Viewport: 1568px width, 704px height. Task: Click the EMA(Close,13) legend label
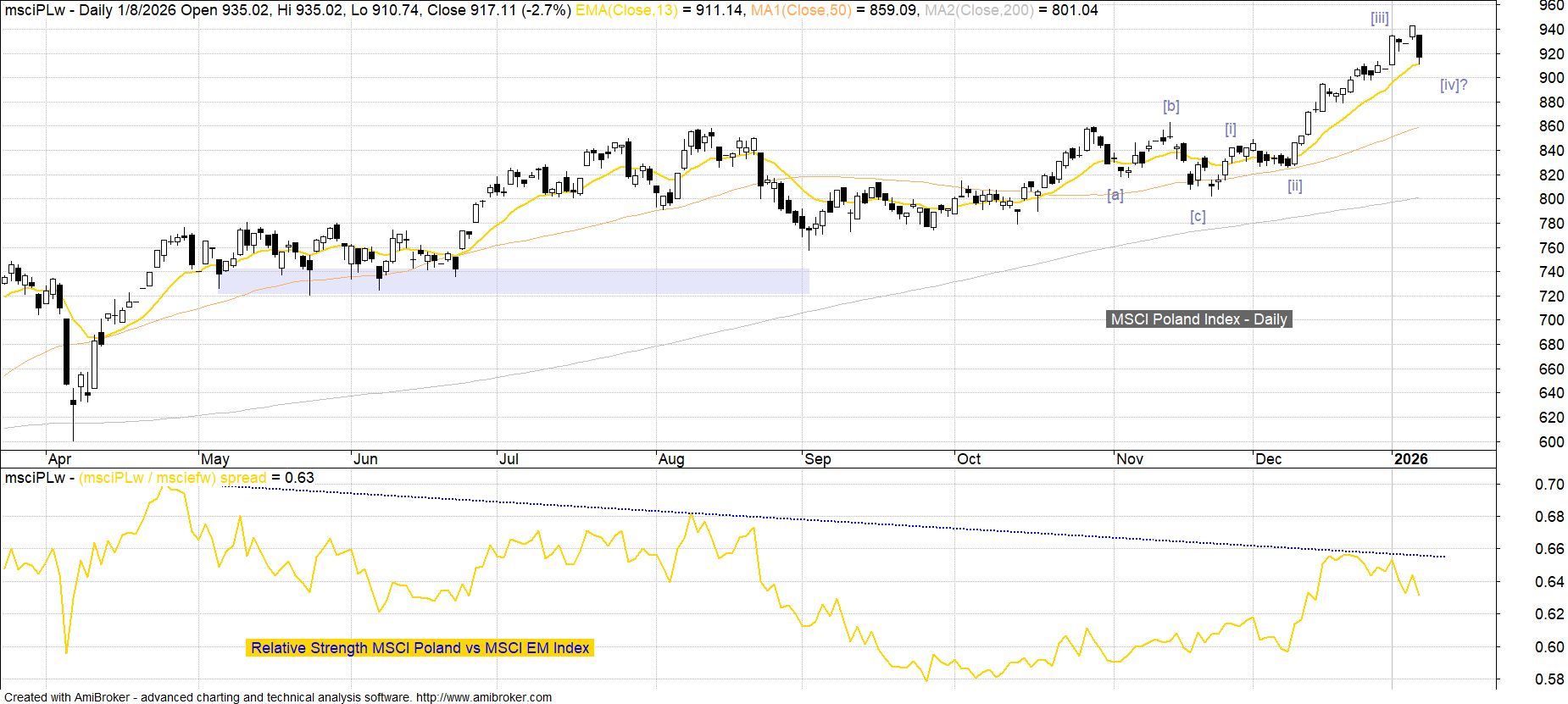pyautogui.click(x=626, y=10)
